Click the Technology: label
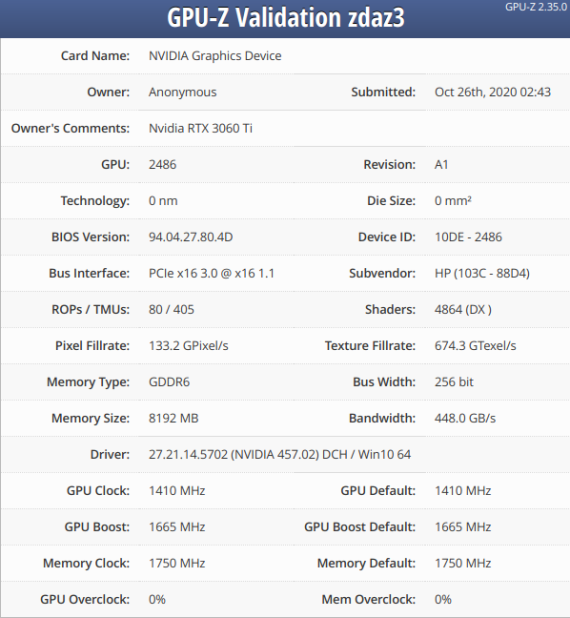 coord(95,201)
